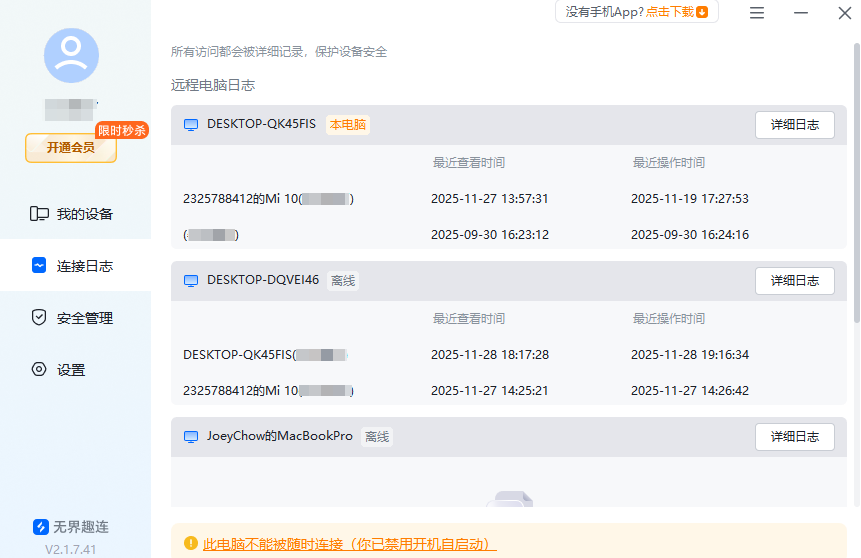This screenshot has height=558, width=861.
Task: View 详细日志 for DESKTOP-QK45FIS
Action: tap(794, 125)
